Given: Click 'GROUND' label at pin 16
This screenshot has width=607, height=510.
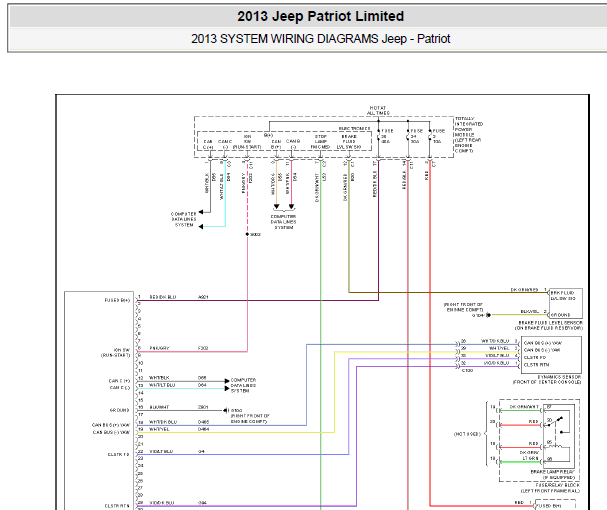Looking at the screenshot, I should coord(120,410).
